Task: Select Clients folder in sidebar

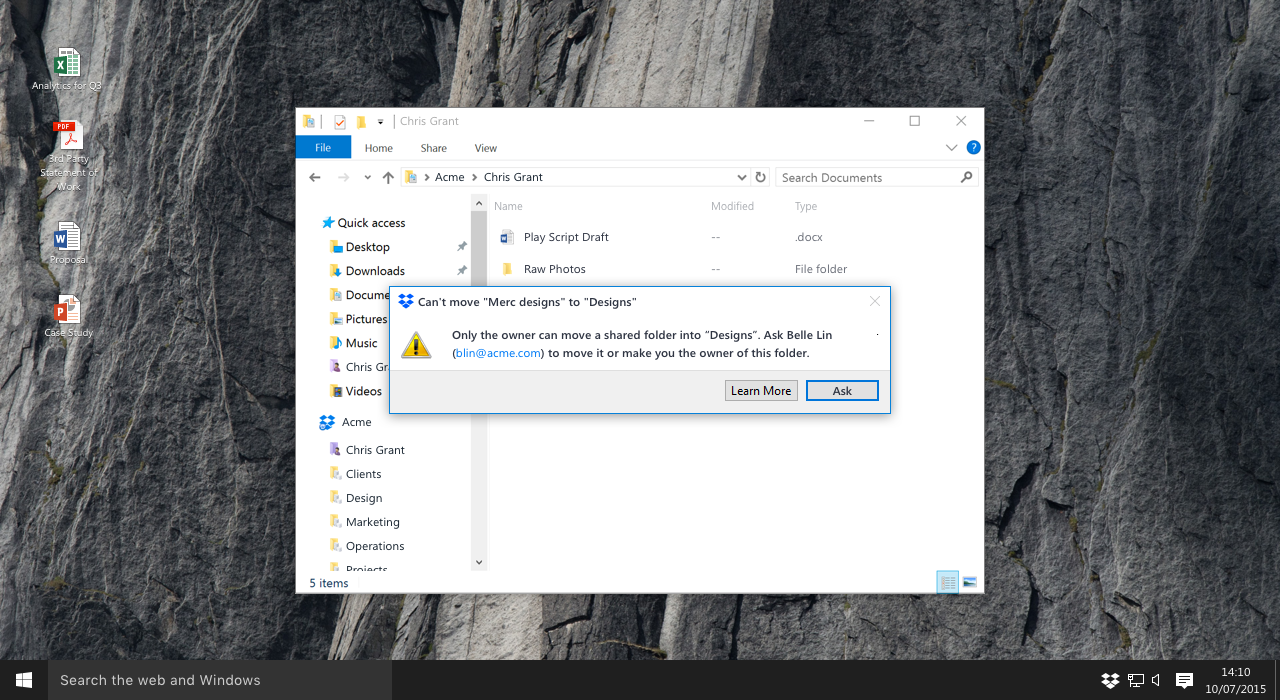Action: click(x=363, y=474)
